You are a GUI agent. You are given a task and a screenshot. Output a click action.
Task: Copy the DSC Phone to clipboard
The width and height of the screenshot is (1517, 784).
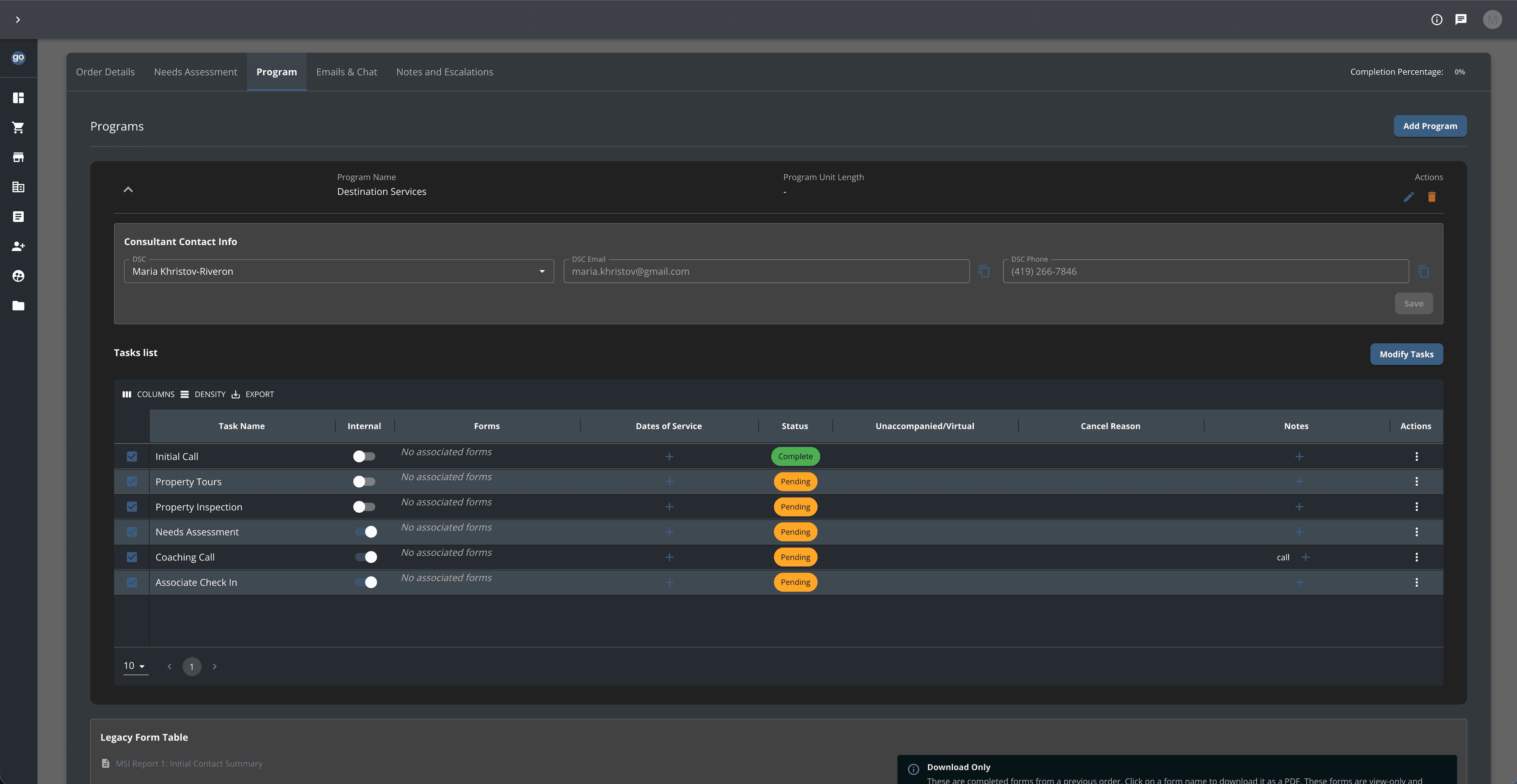[x=1423, y=271]
